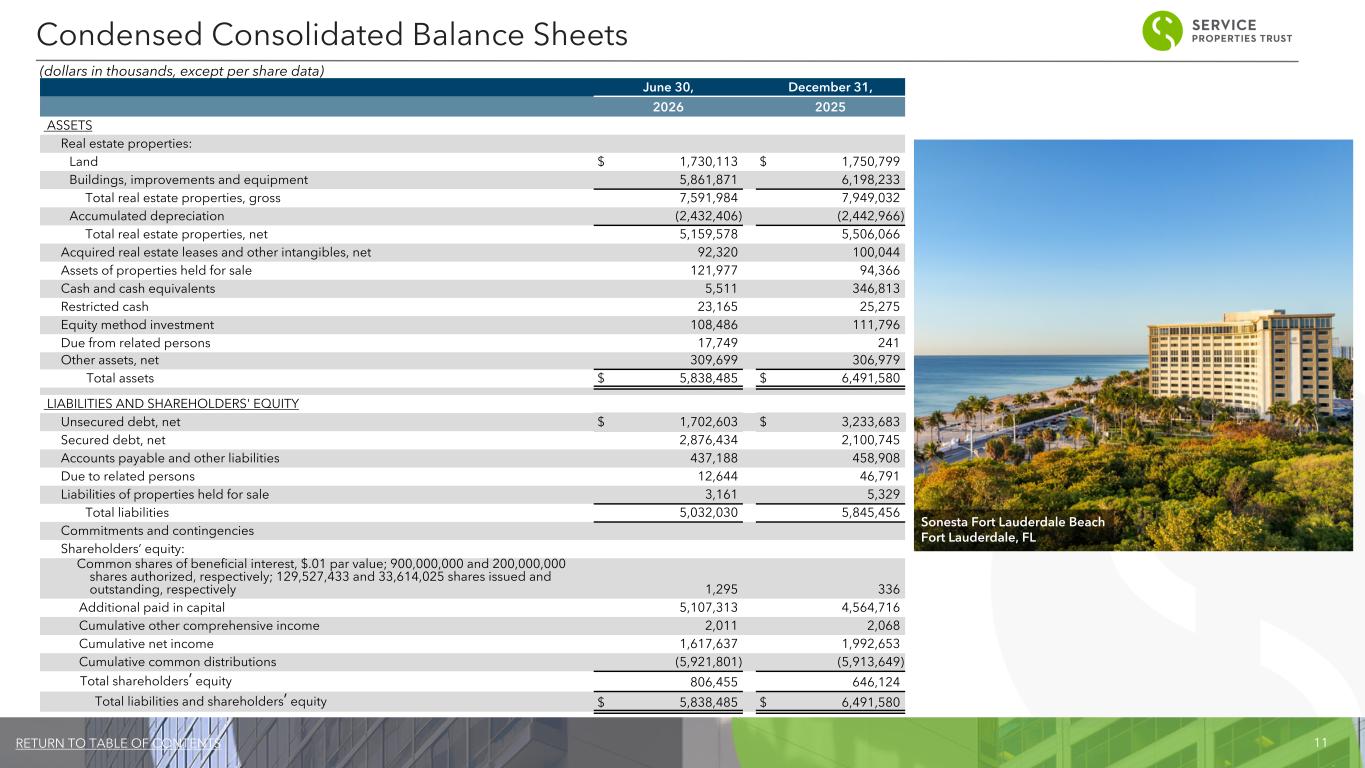This screenshot has width=1365, height=768.
Task: Select the note 'dollars in thousands, except per share data'
Action: click(x=182, y=70)
